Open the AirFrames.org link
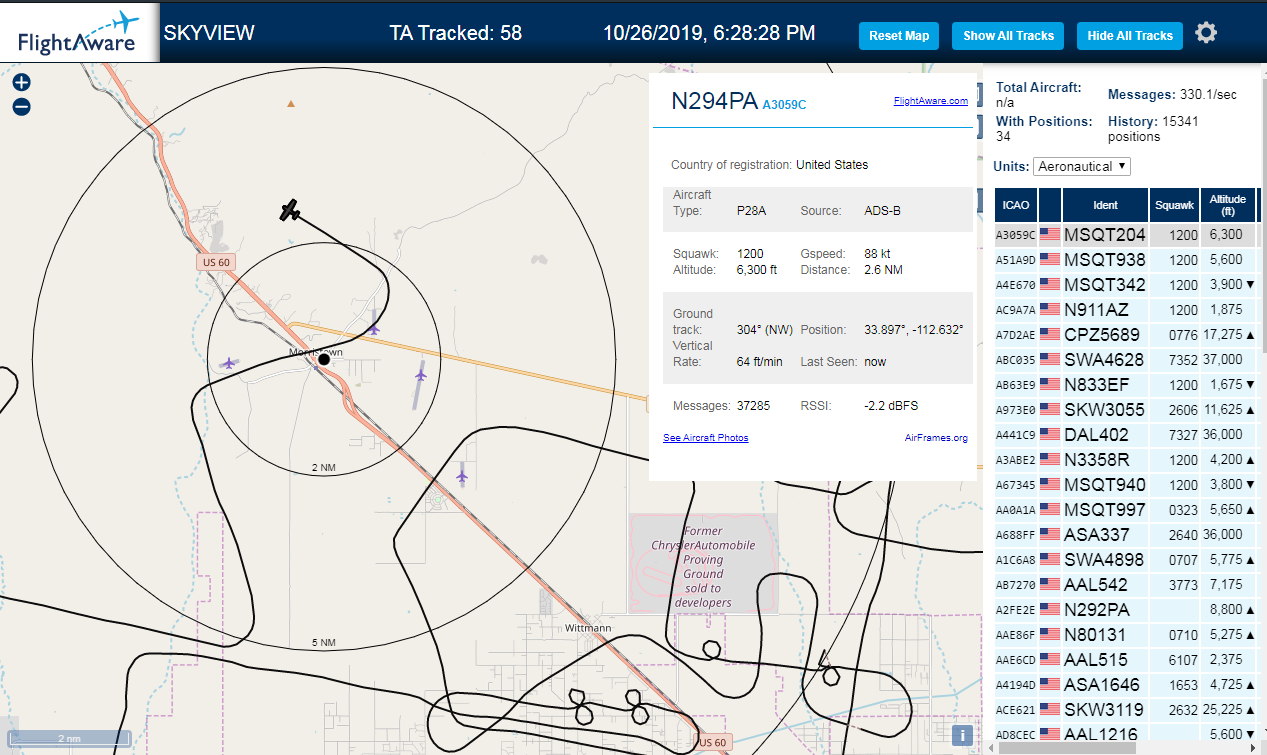 pos(936,438)
